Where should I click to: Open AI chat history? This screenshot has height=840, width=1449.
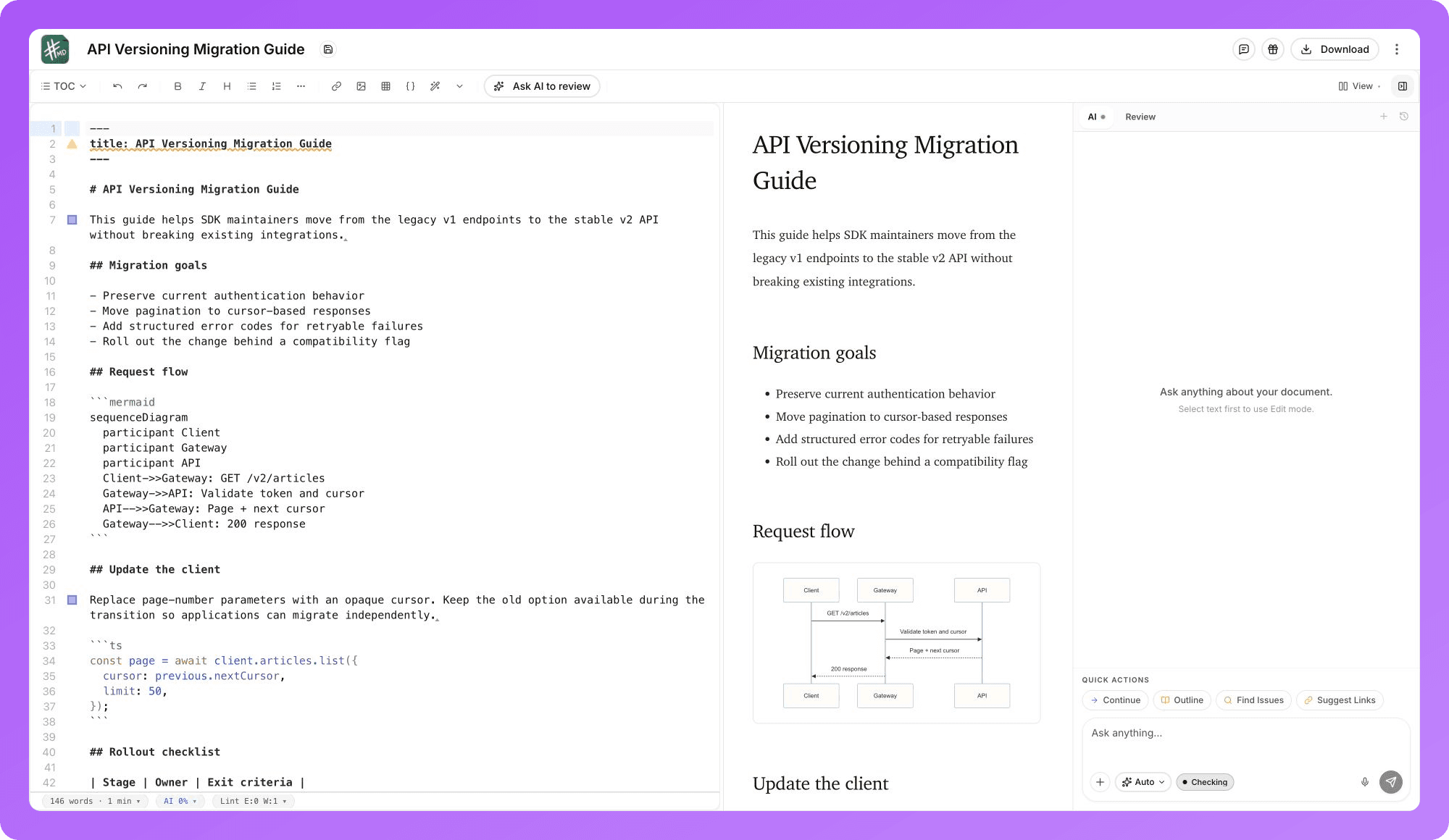[x=1404, y=117]
